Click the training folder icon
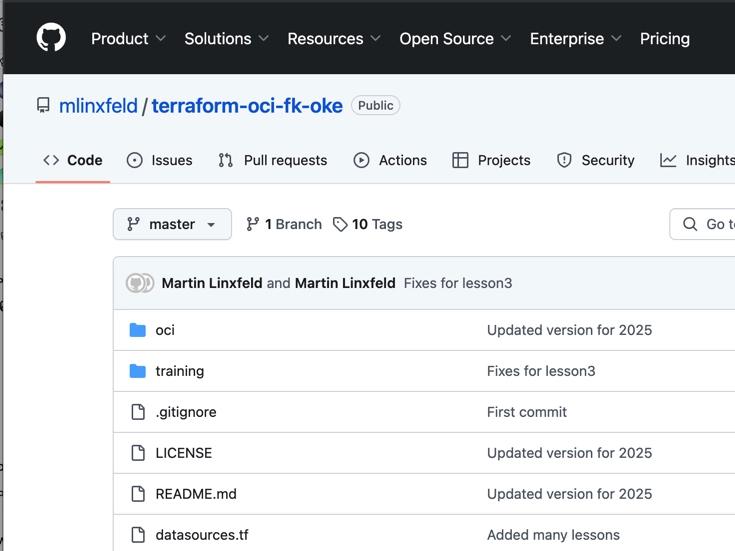 point(137,371)
